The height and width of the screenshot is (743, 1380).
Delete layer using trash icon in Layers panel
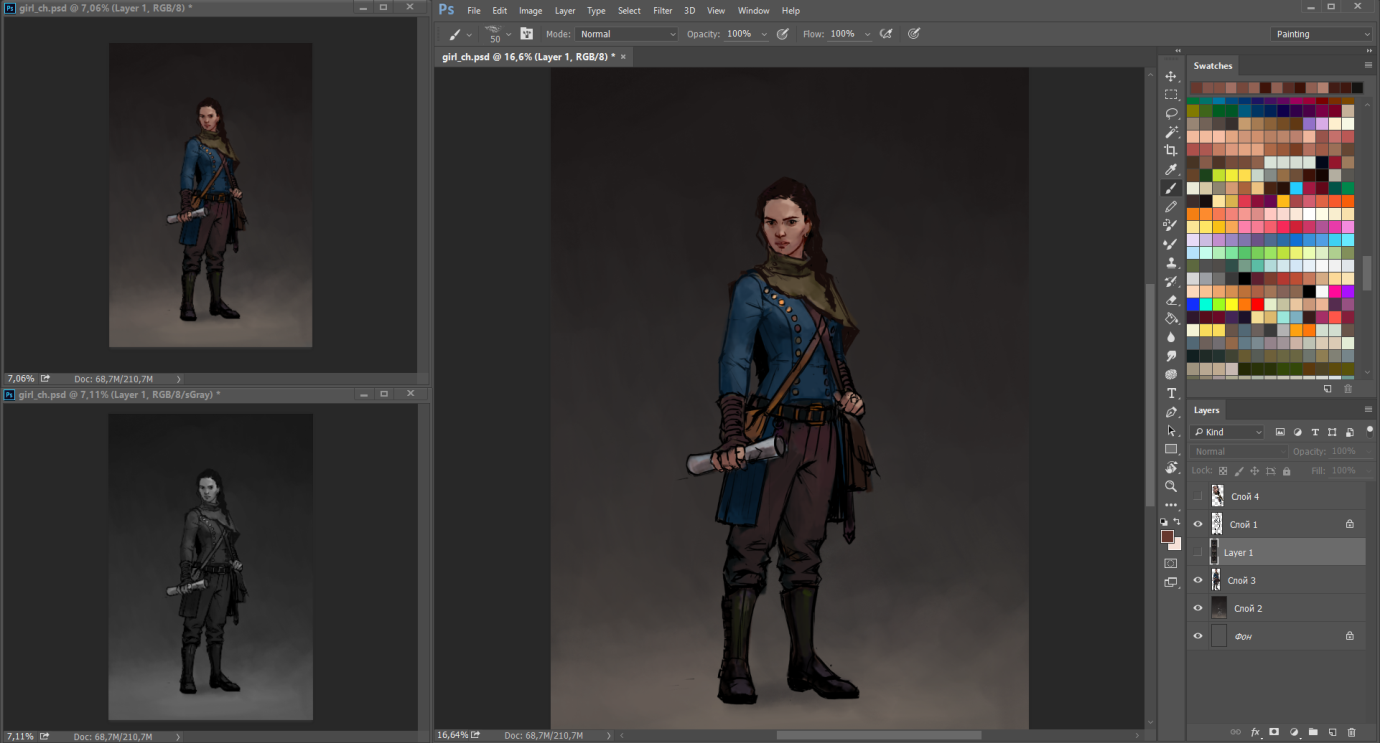pos(1351,732)
